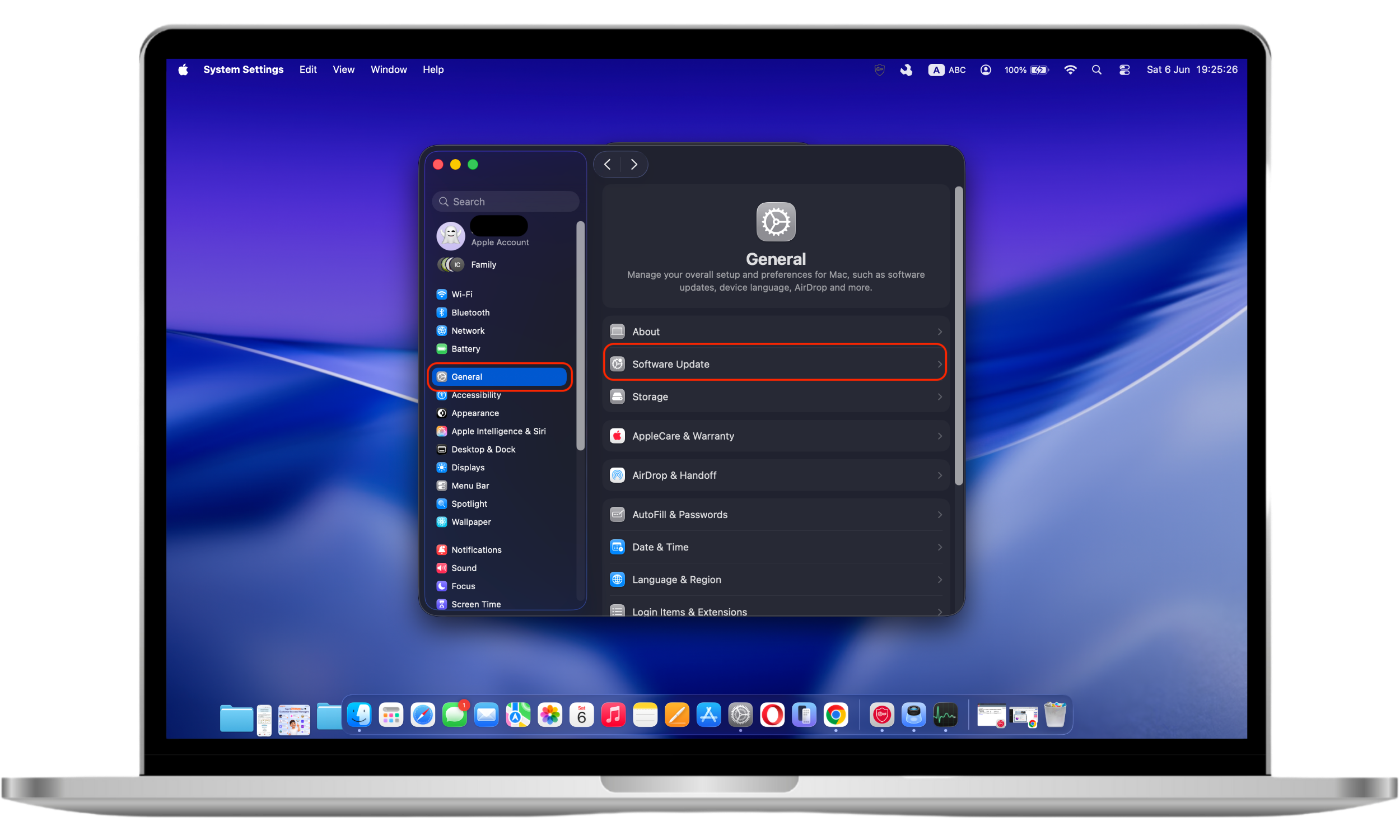Open AppleCare & Warranty row
Viewport: 1400px width, 840px height.
click(775, 436)
